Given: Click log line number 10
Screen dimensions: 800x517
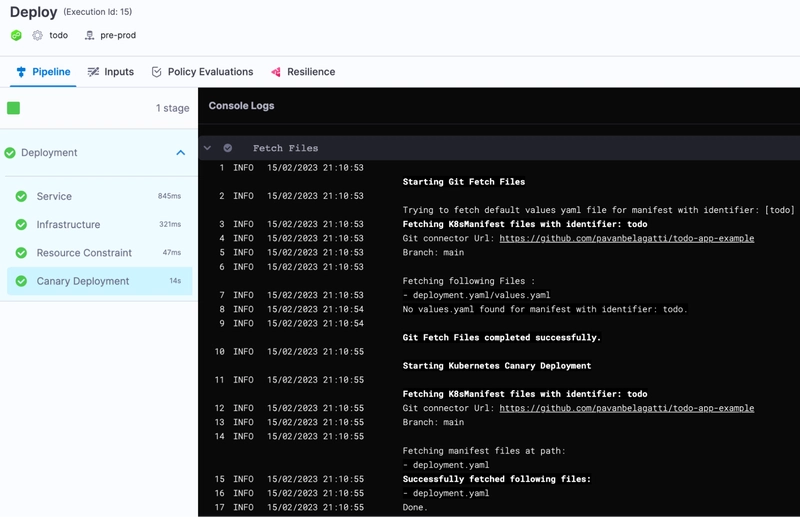Looking at the screenshot, I should (x=219, y=352).
